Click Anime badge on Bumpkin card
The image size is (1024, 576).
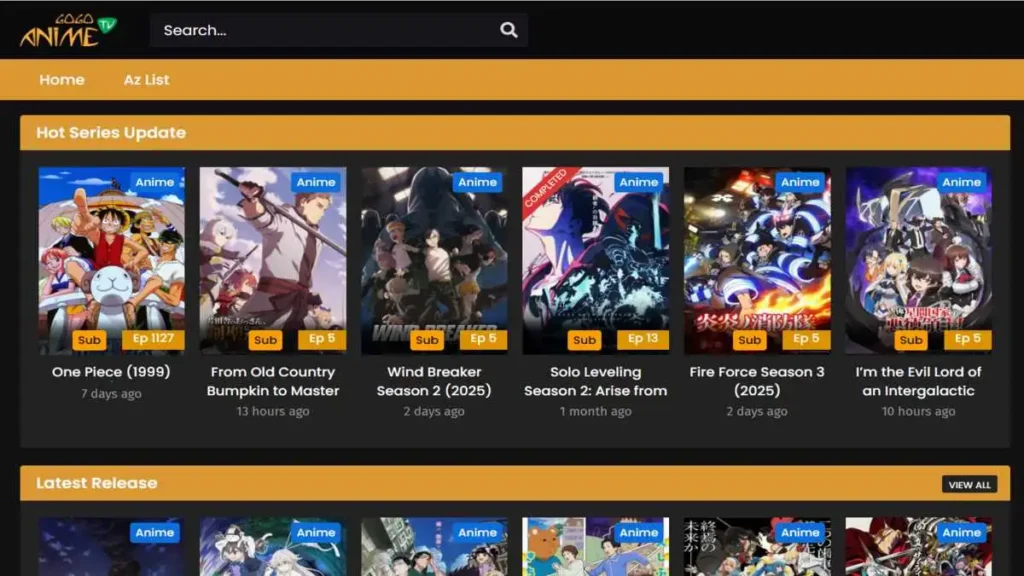[316, 182]
